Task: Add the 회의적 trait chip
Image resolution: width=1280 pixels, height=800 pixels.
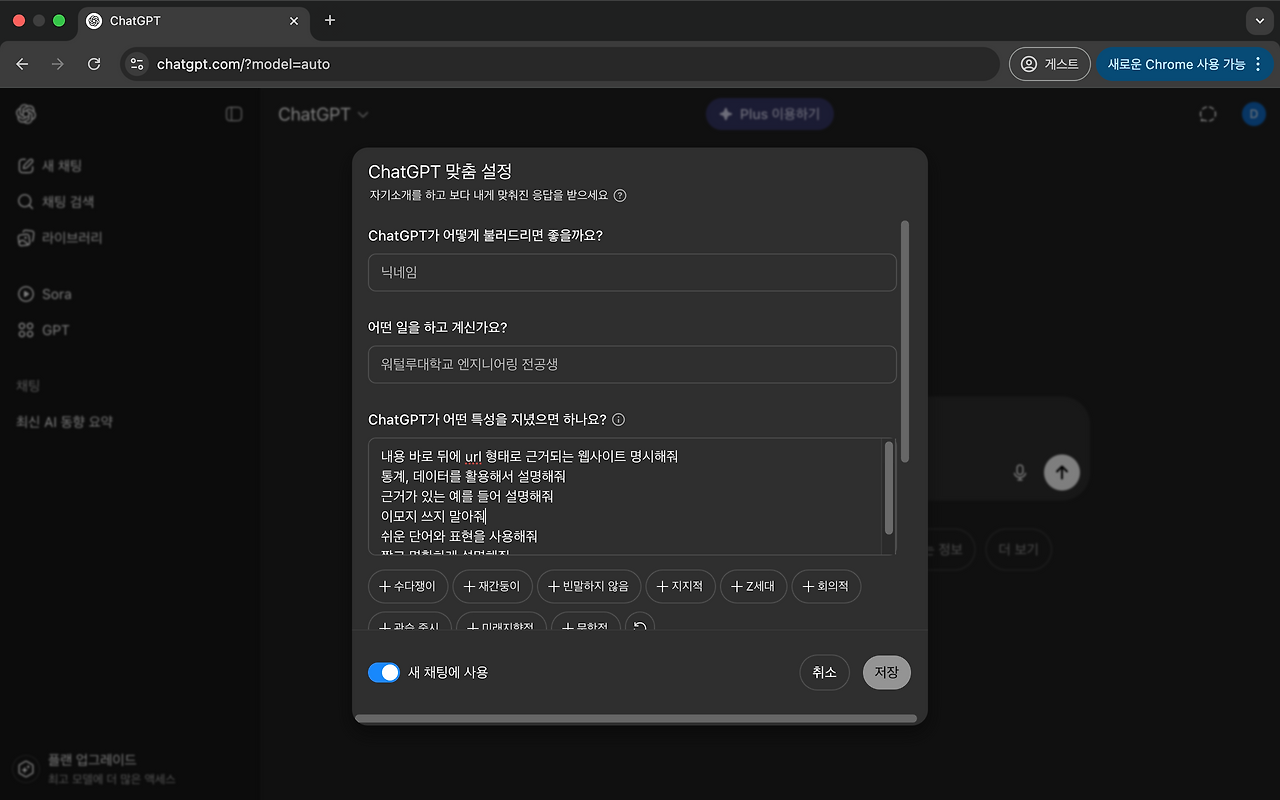Action: [826, 586]
